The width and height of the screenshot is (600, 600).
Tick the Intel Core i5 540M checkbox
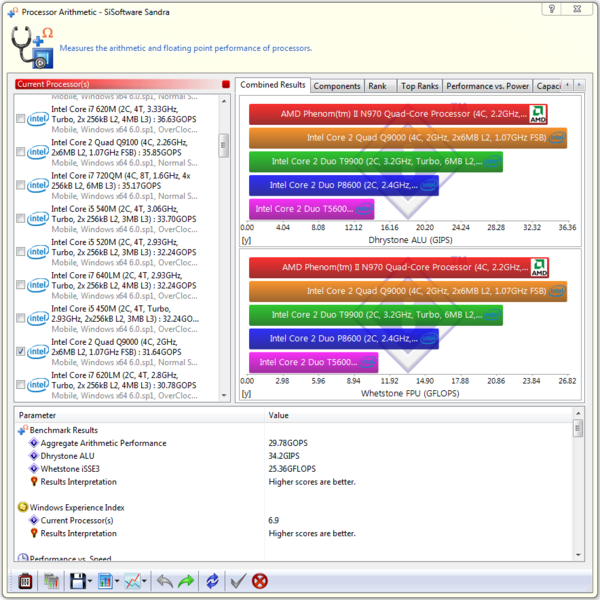[x=21, y=218]
